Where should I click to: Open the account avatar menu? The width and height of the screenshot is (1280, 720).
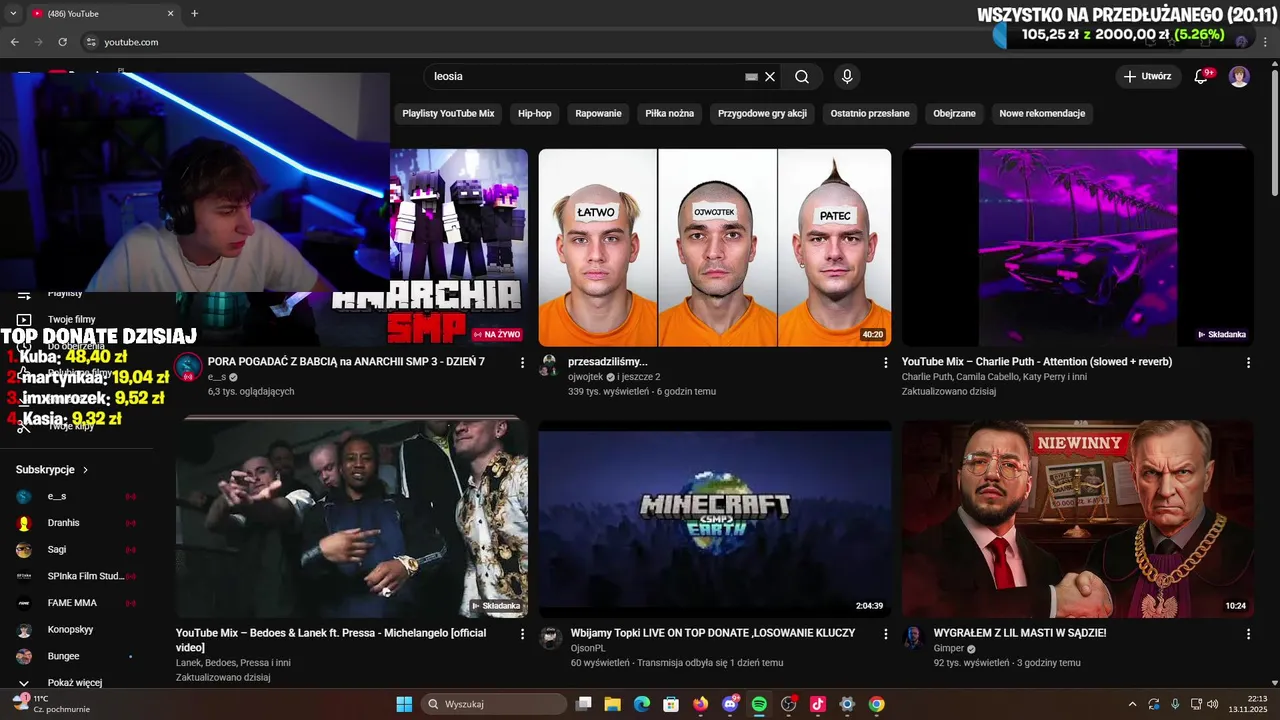(1239, 76)
